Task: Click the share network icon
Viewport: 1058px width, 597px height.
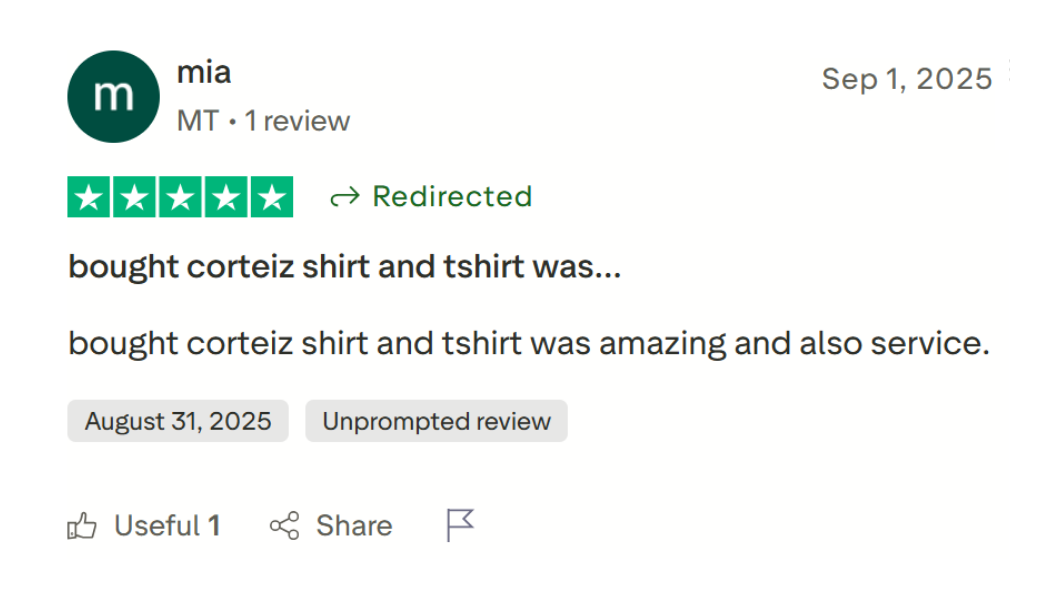Action: [284, 526]
